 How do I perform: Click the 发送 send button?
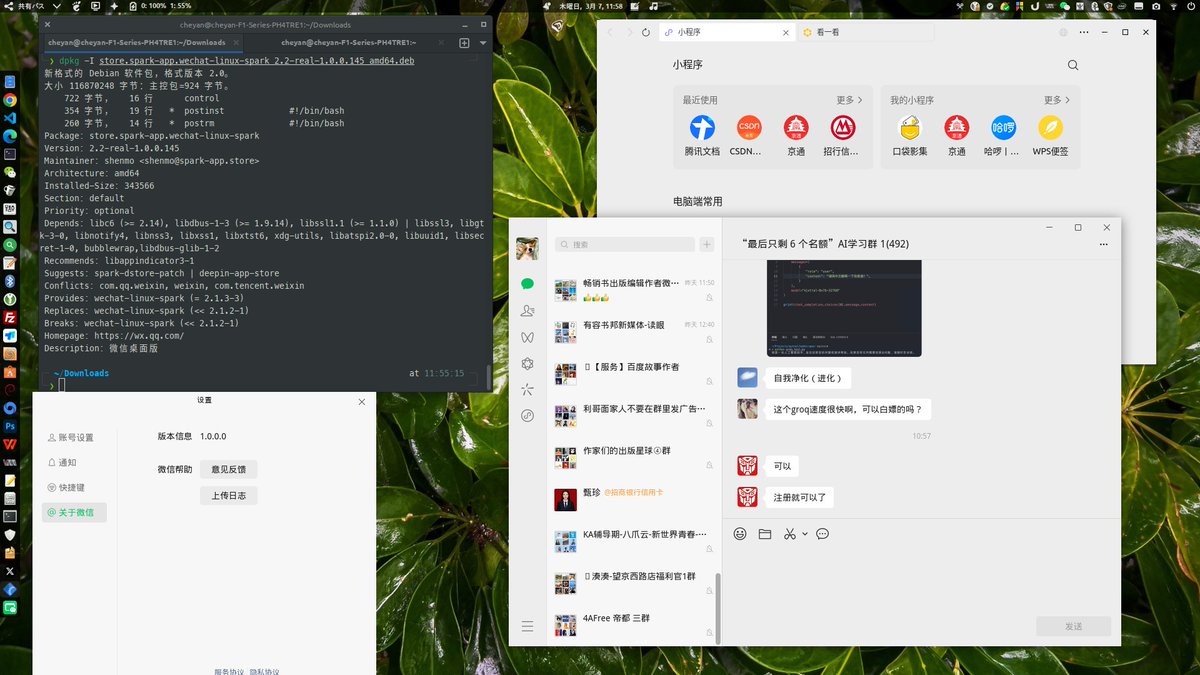click(1074, 626)
